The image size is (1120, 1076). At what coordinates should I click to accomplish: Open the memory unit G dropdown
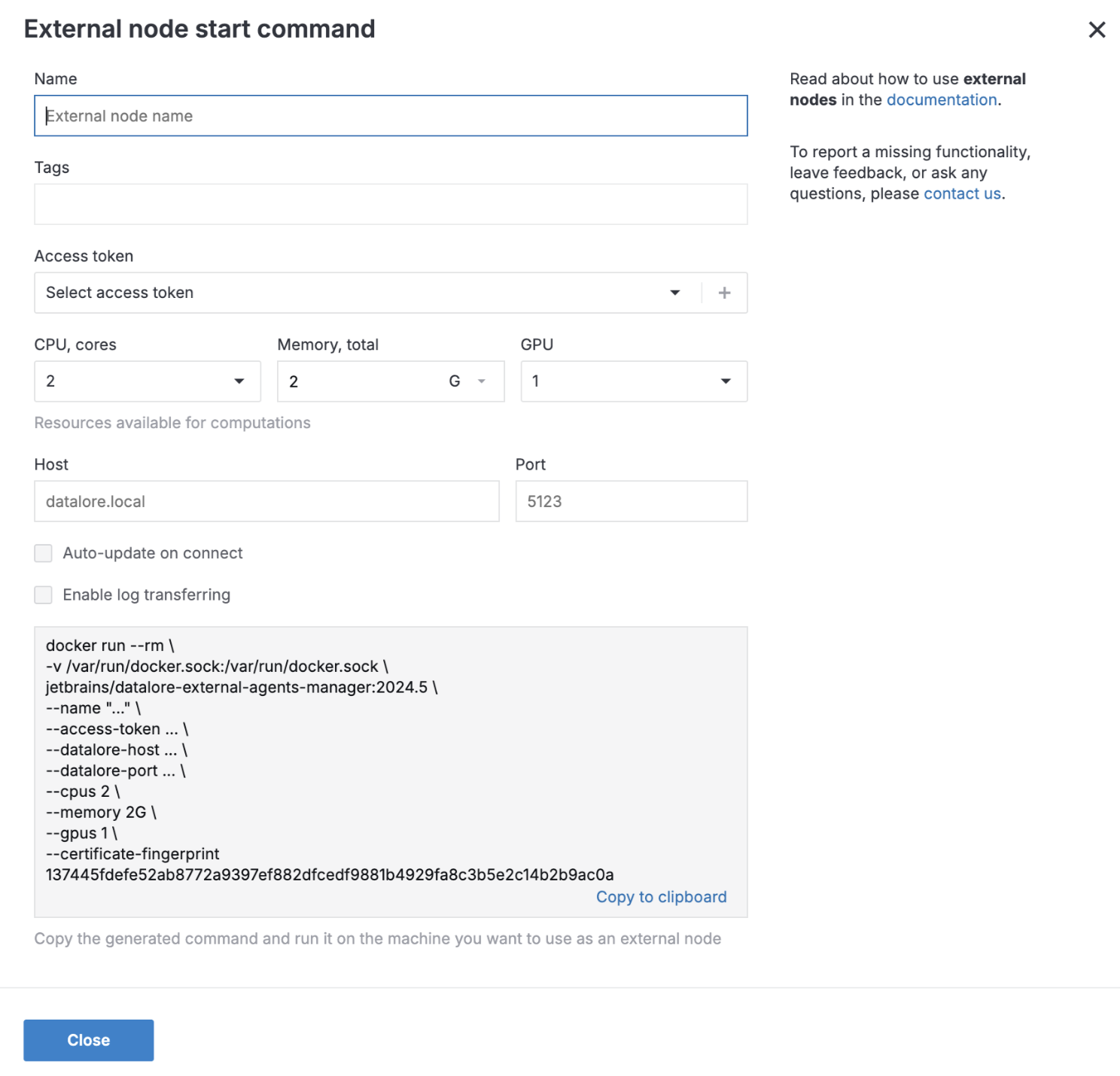(x=467, y=381)
